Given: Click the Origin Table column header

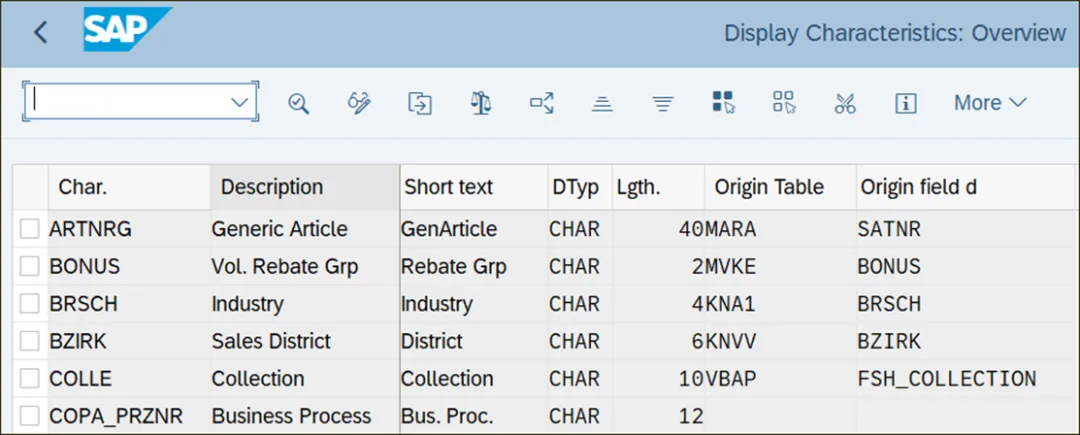Looking at the screenshot, I should (x=768, y=187).
